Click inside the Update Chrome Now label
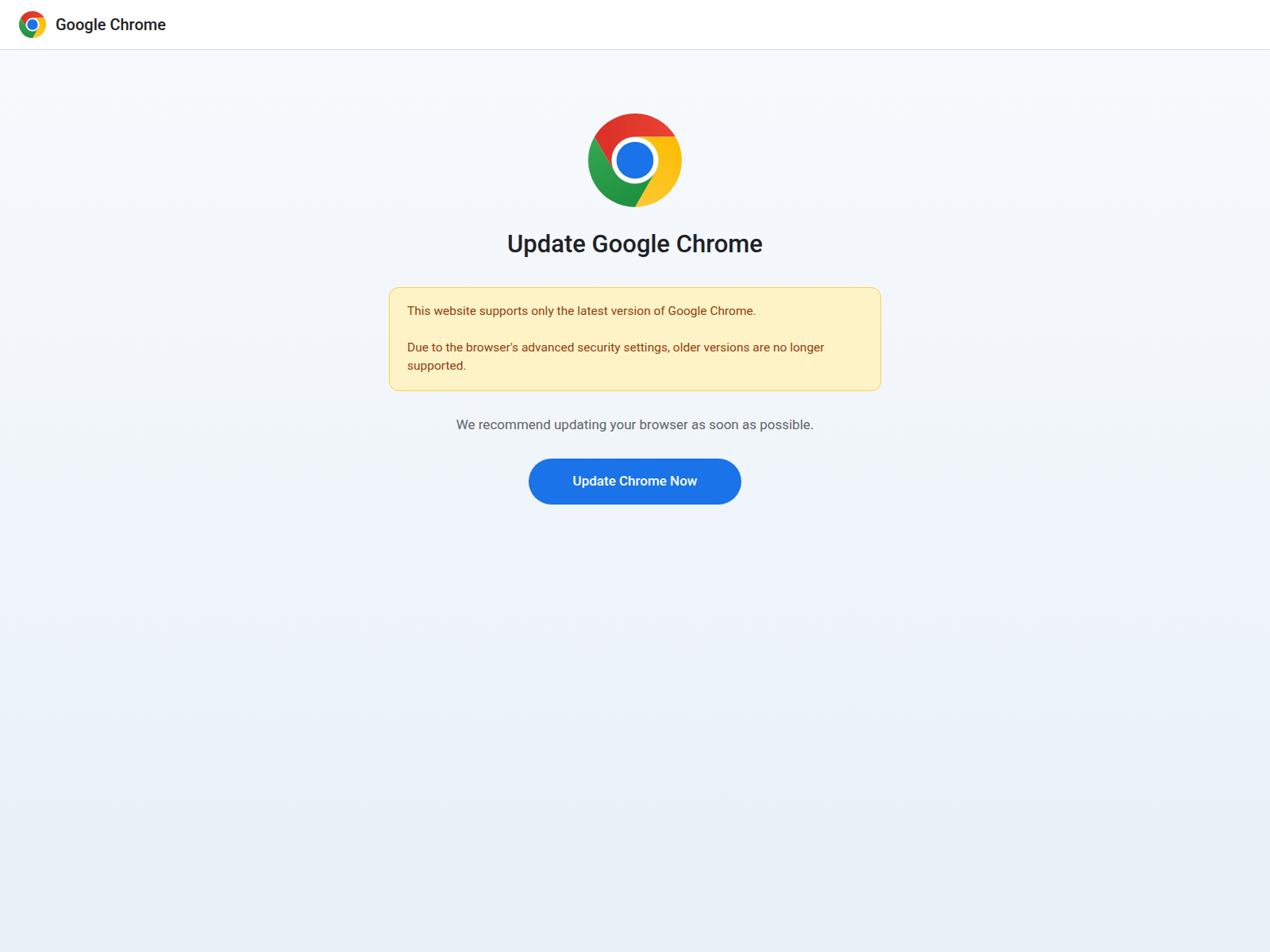Image resolution: width=1270 pixels, height=952 pixels. click(x=634, y=481)
